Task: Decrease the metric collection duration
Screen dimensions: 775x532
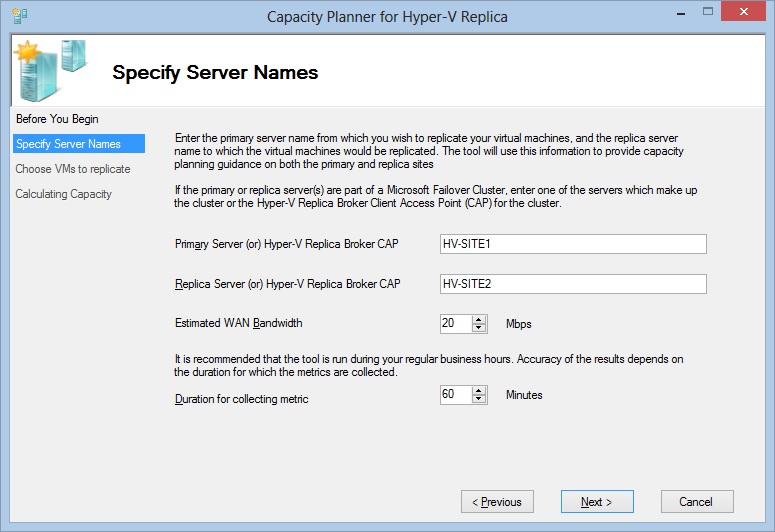Action: (479, 400)
